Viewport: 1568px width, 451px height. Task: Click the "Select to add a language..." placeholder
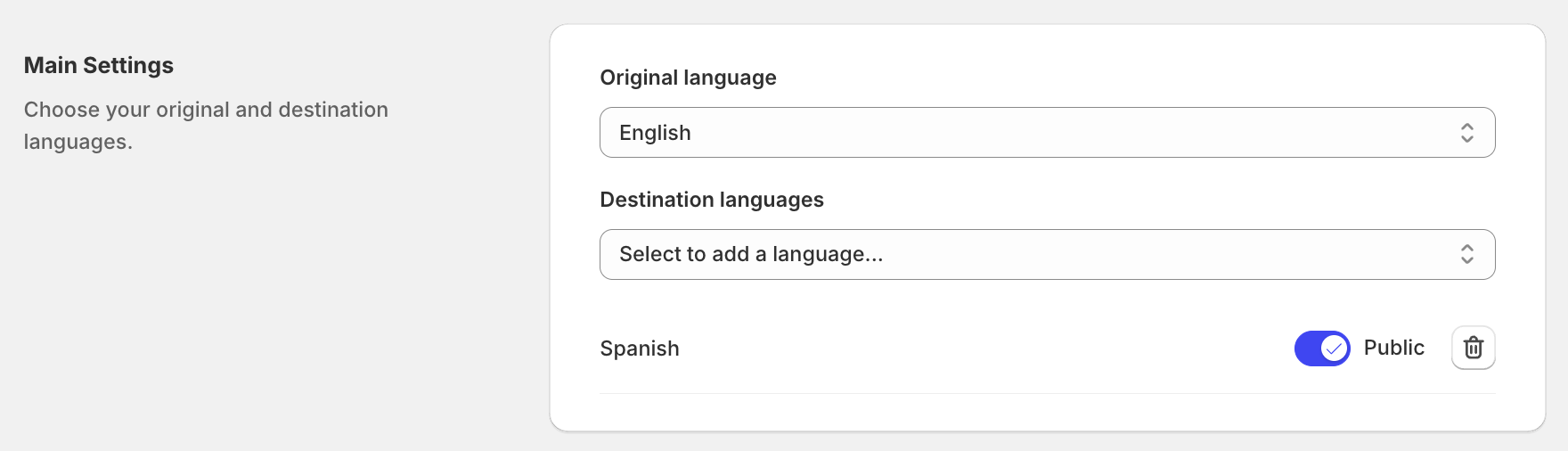click(751, 254)
